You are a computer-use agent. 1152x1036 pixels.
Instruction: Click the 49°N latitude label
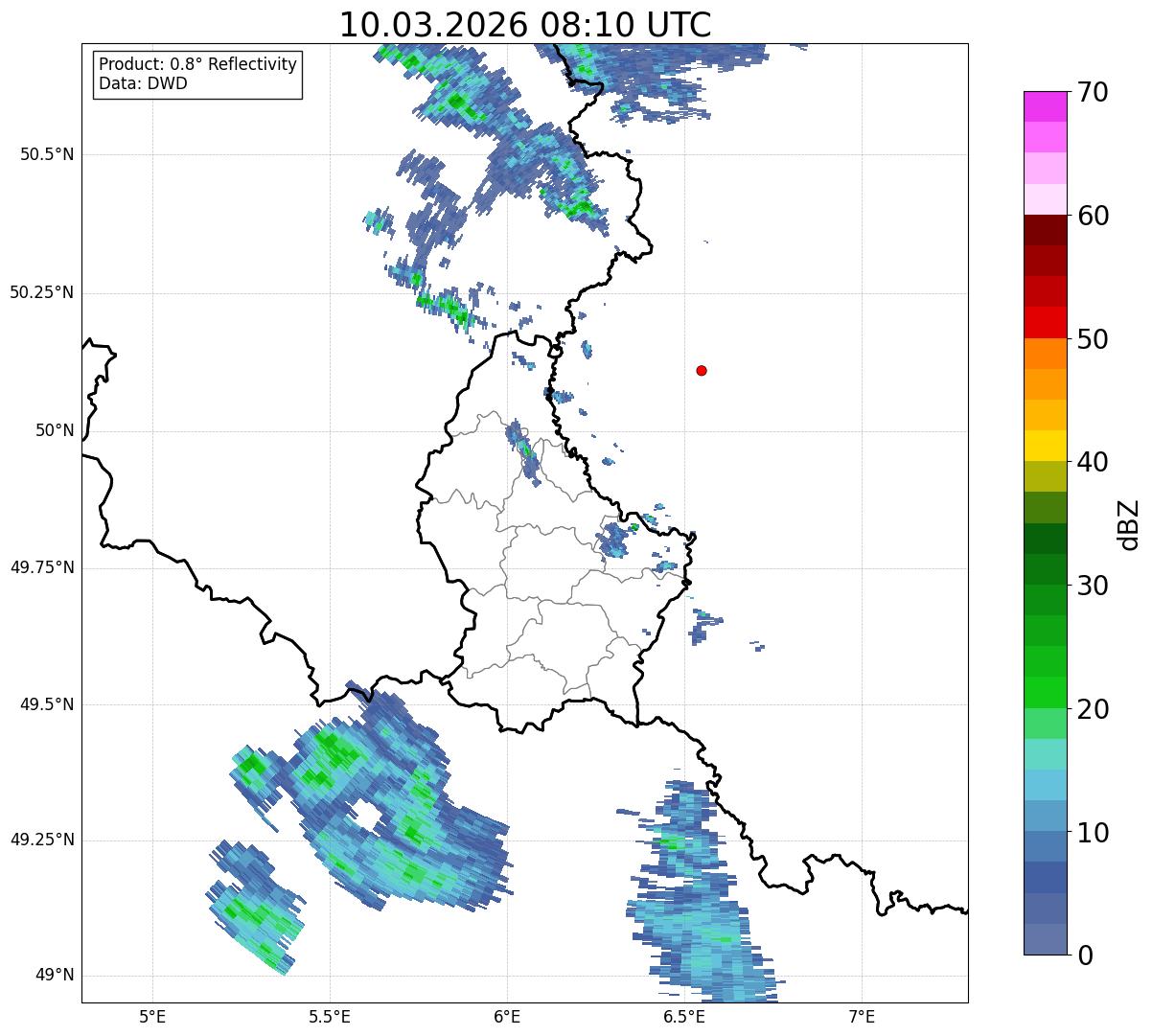(55, 975)
